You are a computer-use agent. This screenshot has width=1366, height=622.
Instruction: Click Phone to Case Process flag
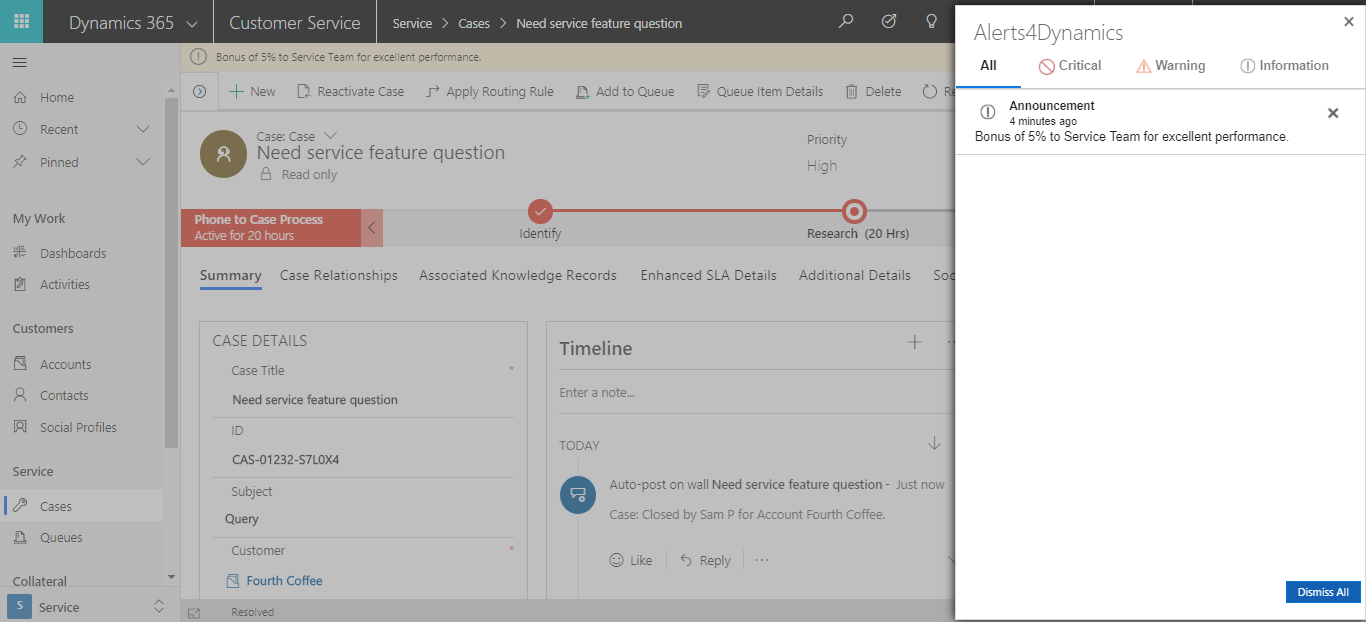tap(270, 227)
